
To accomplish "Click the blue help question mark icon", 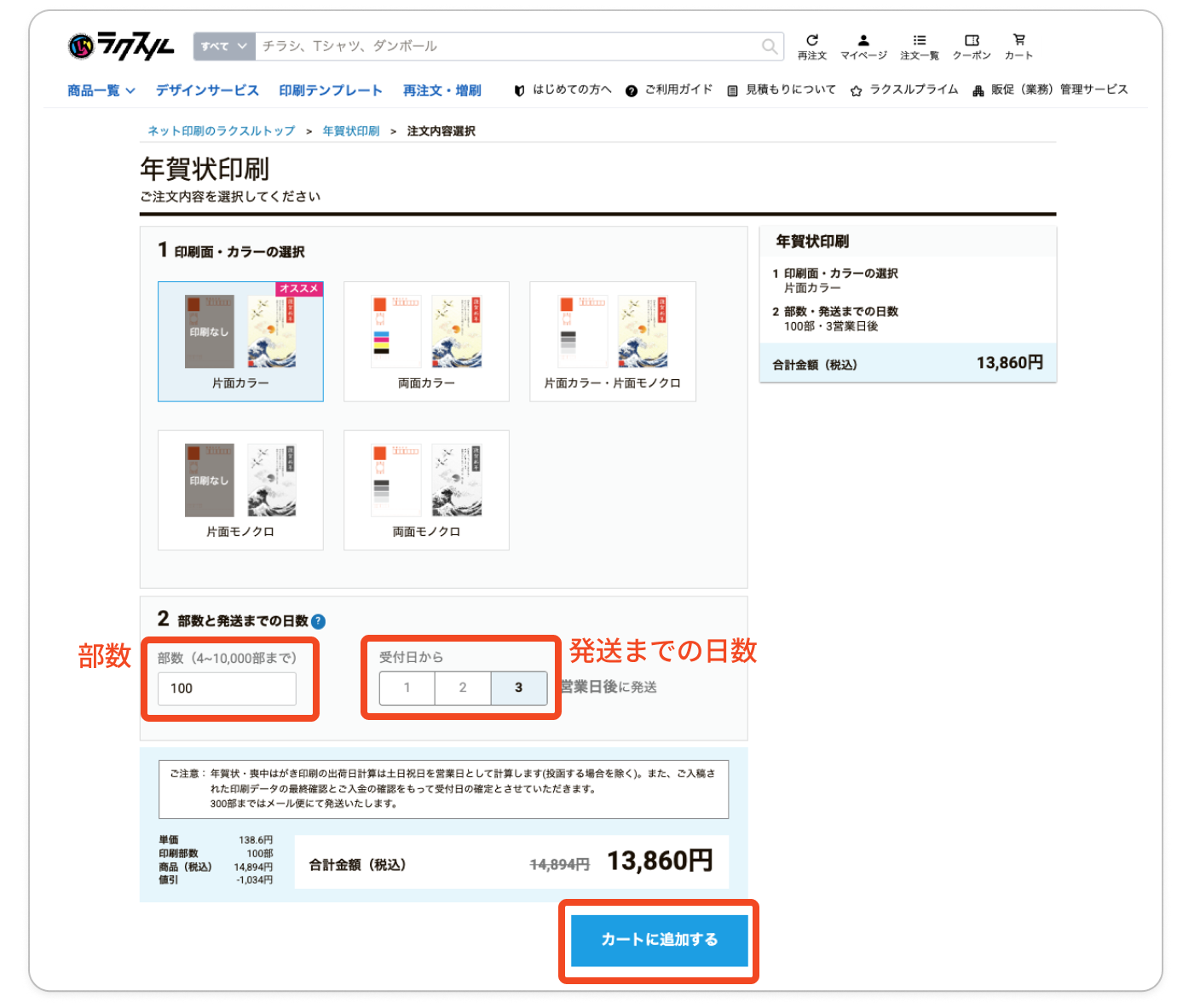I will pyautogui.click(x=318, y=621).
